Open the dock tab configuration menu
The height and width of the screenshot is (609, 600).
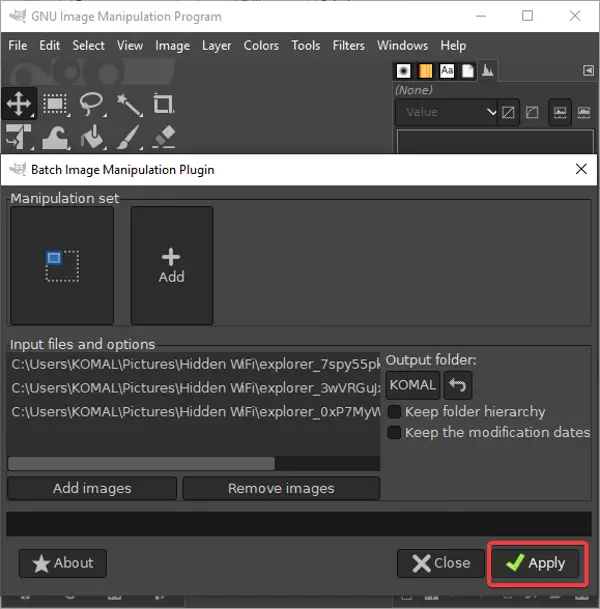(588, 71)
